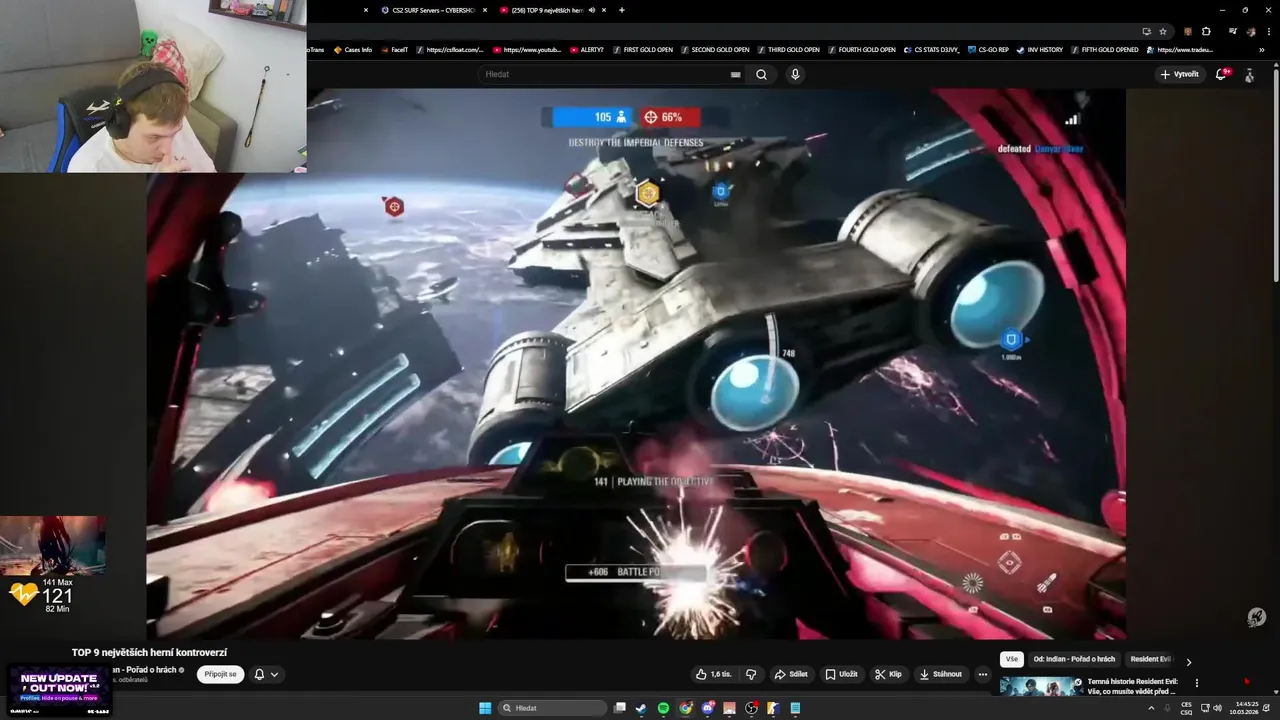Click the Windows taskbar Hledat search box
This screenshot has height=720, width=1280.
tap(552, 708)
